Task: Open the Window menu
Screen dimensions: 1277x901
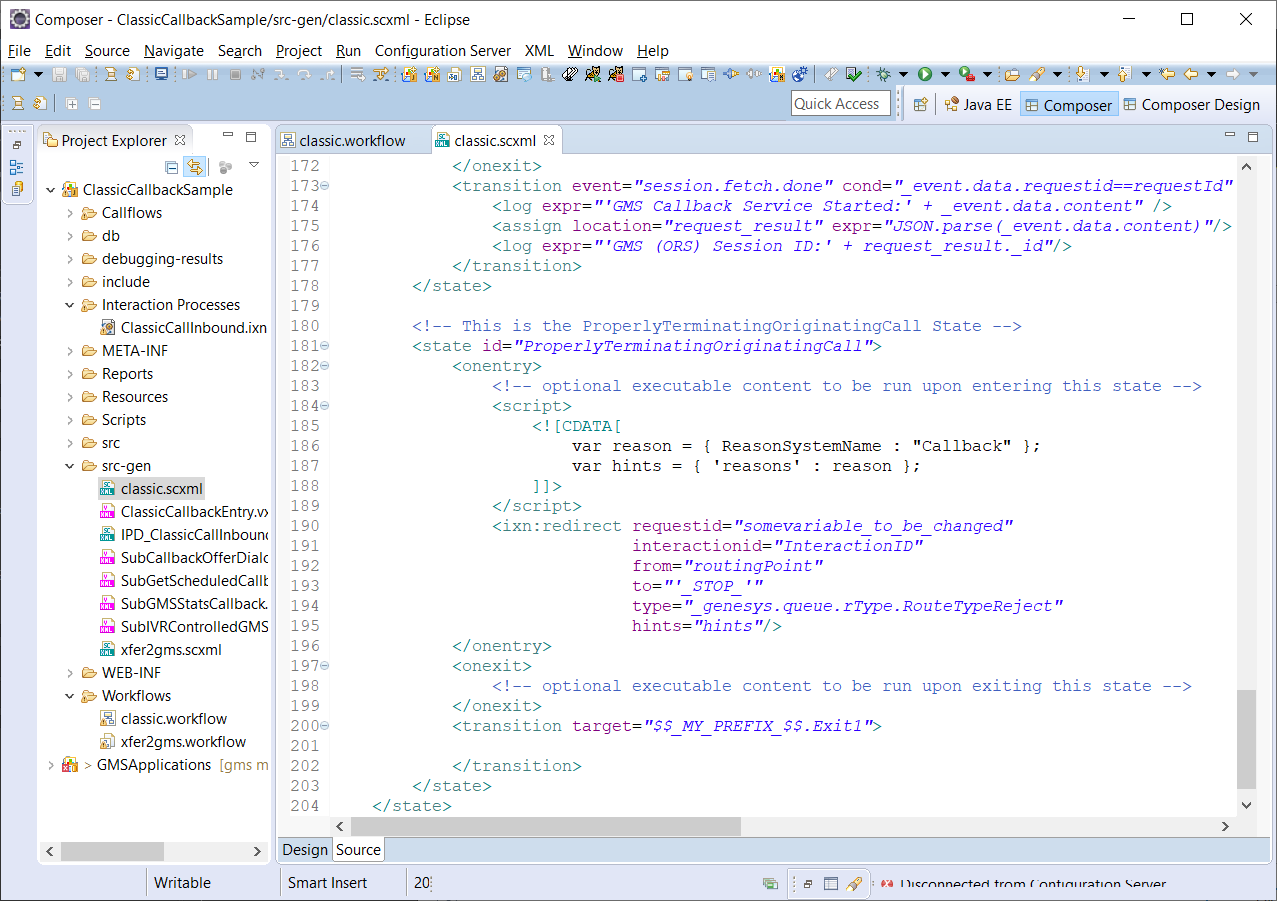Action: tap(595, 51)
